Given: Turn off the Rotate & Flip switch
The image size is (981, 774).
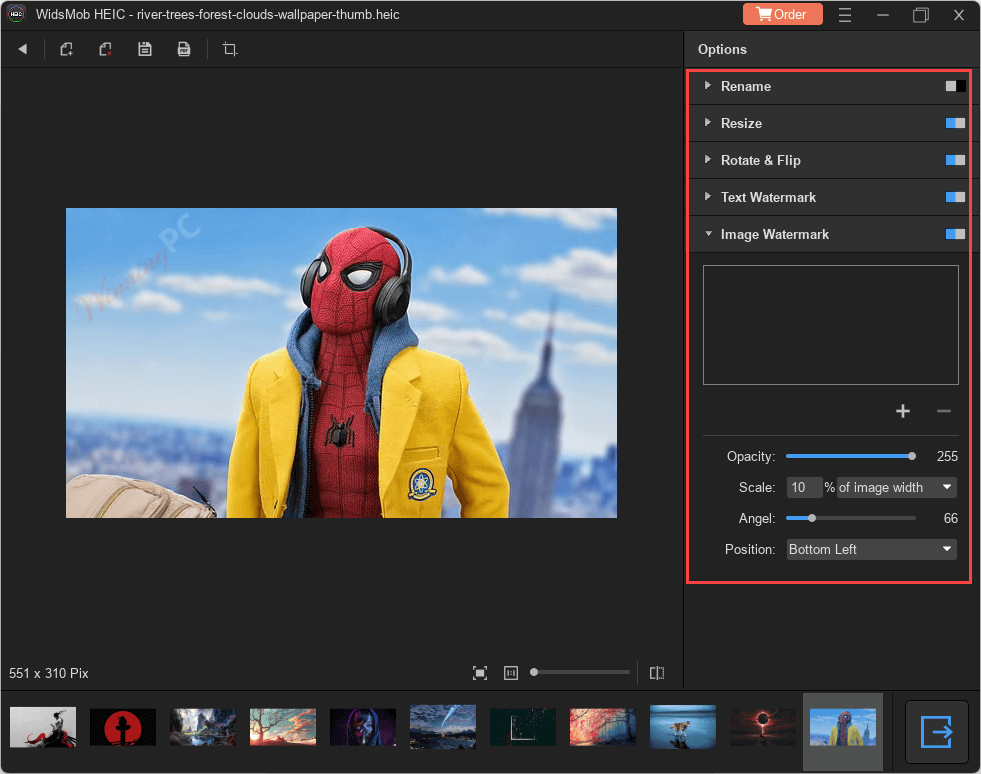Looking at the screenshot, I should [955, 160].
